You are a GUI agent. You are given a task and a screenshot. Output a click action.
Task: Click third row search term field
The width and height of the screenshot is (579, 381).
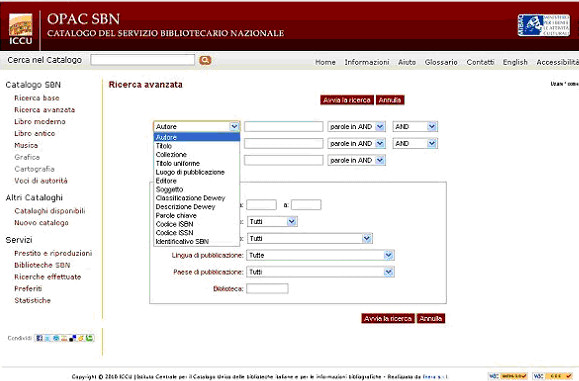tap(284, 161)
